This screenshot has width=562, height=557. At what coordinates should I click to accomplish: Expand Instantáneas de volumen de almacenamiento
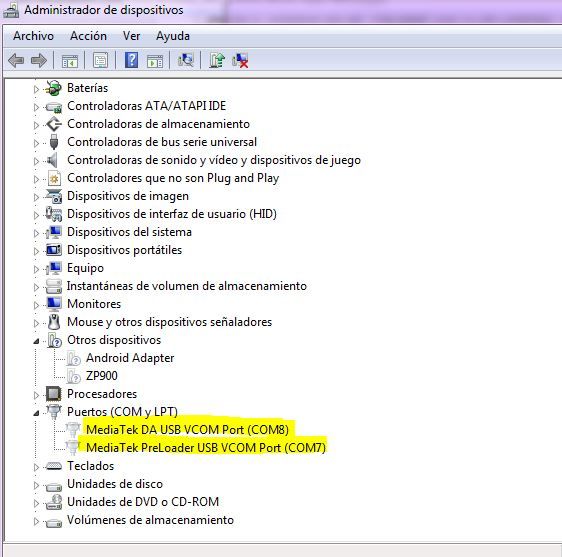(x=36, y=287)
